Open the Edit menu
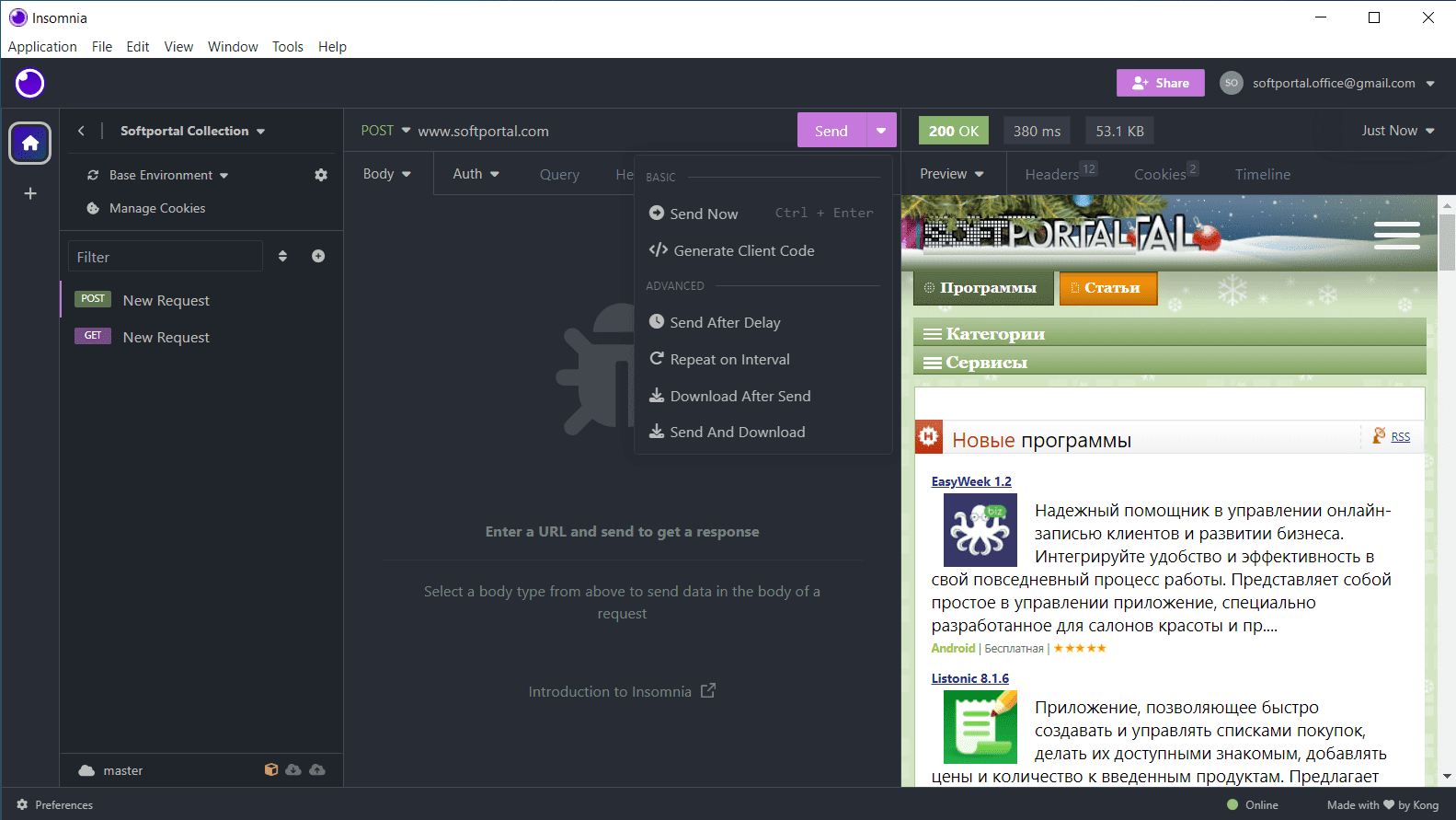Screen dimensions: 1456x820 138,47
